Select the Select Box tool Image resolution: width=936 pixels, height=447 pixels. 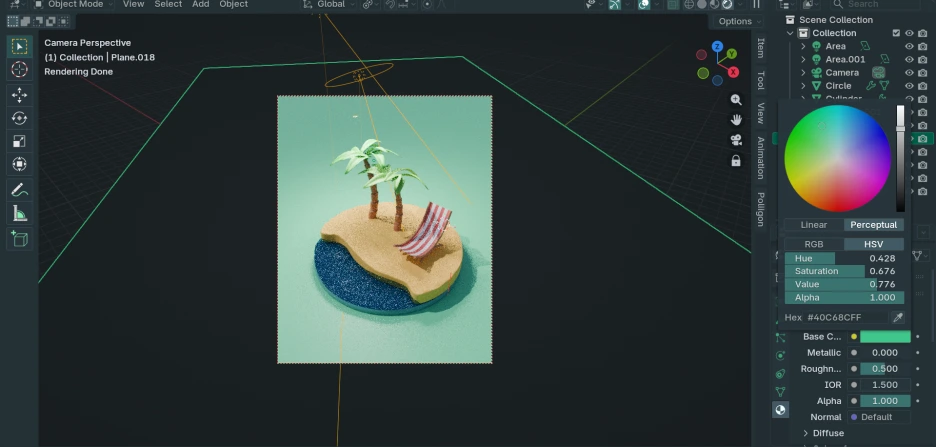point(20,47)
